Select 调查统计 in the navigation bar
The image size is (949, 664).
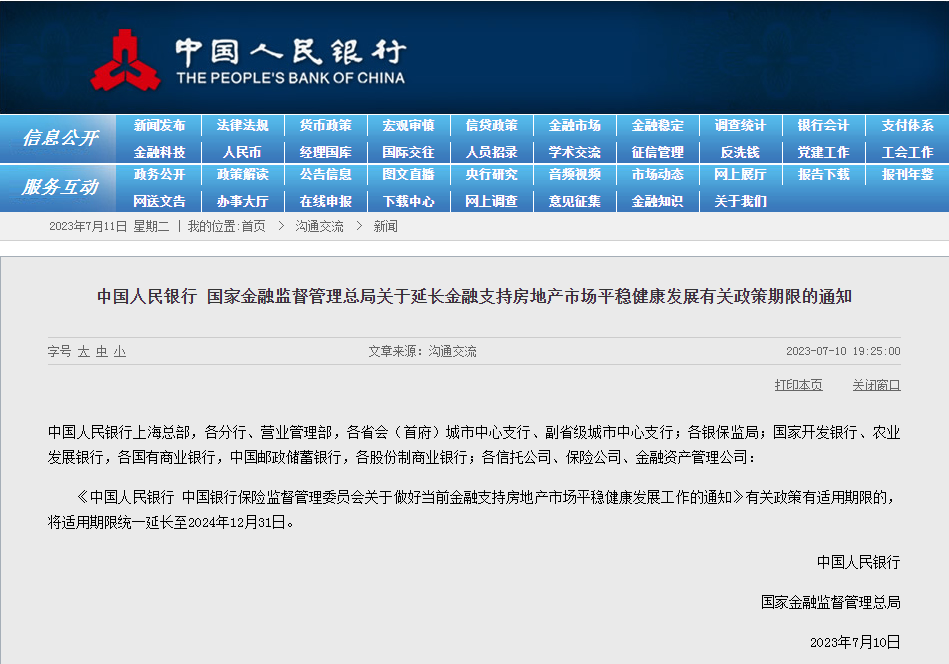(740, 126)
